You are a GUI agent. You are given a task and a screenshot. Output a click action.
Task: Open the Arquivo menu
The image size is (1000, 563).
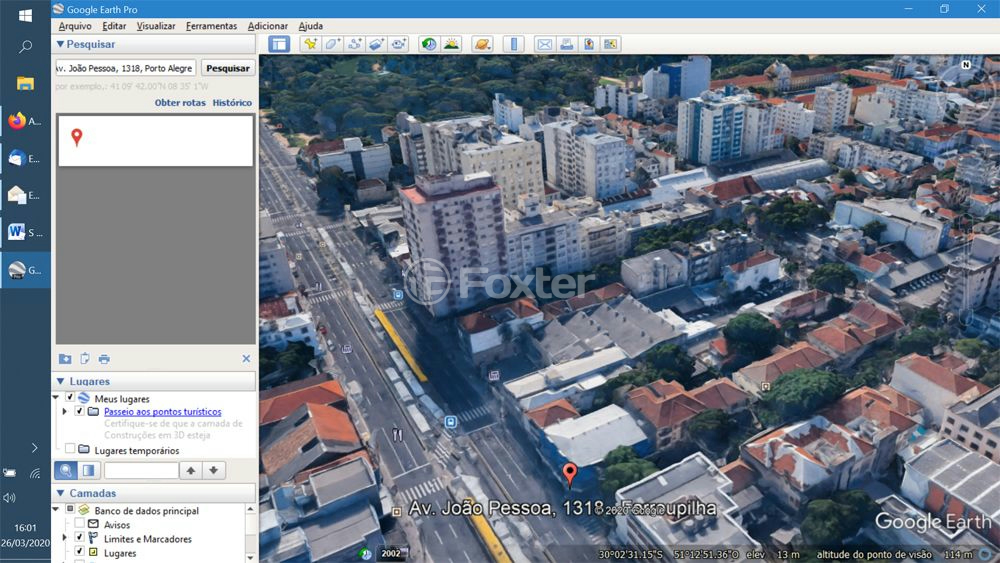[x=75, y=26]
